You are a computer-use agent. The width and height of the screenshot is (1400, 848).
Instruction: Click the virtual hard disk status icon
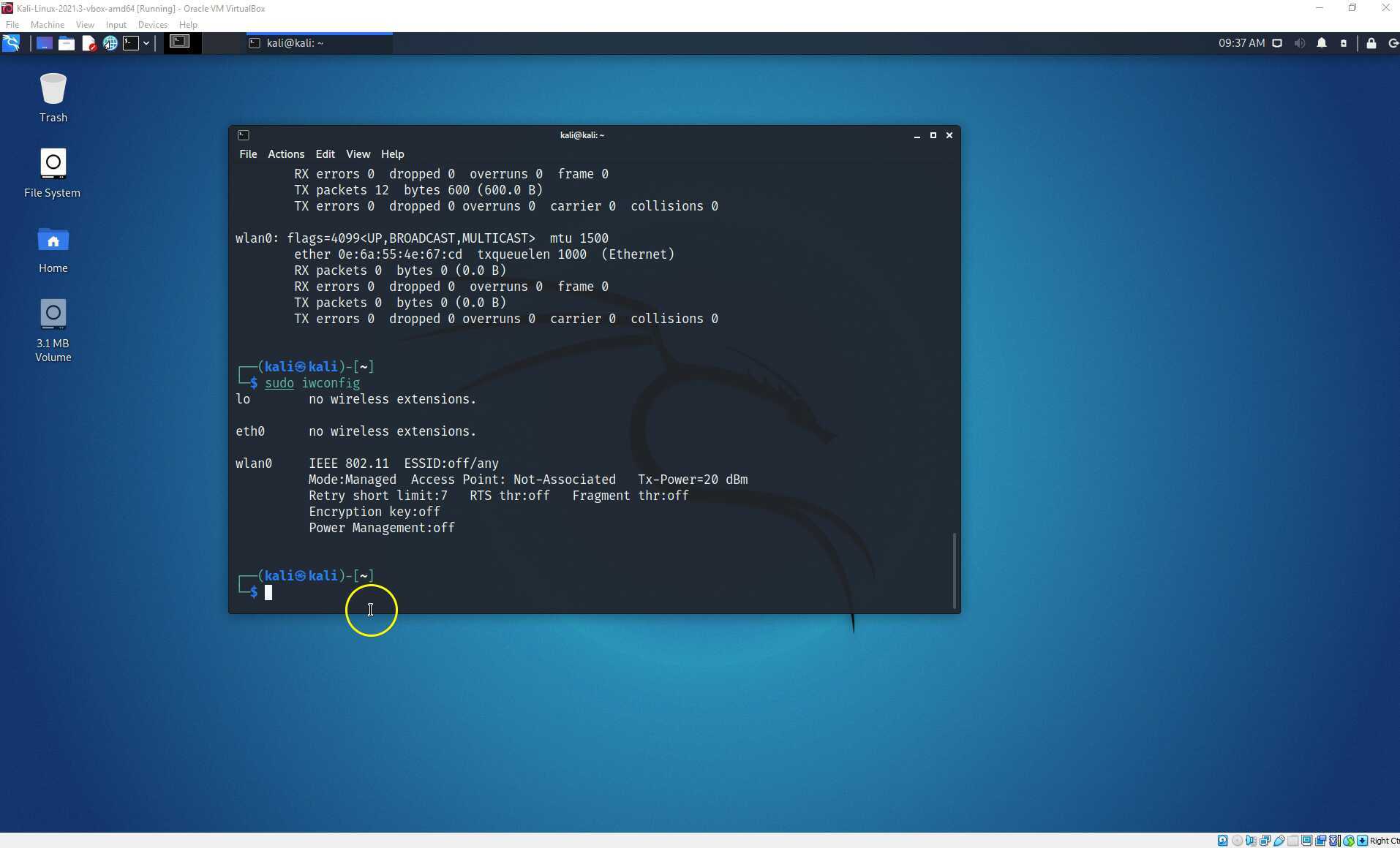(x=1223, y=840)
